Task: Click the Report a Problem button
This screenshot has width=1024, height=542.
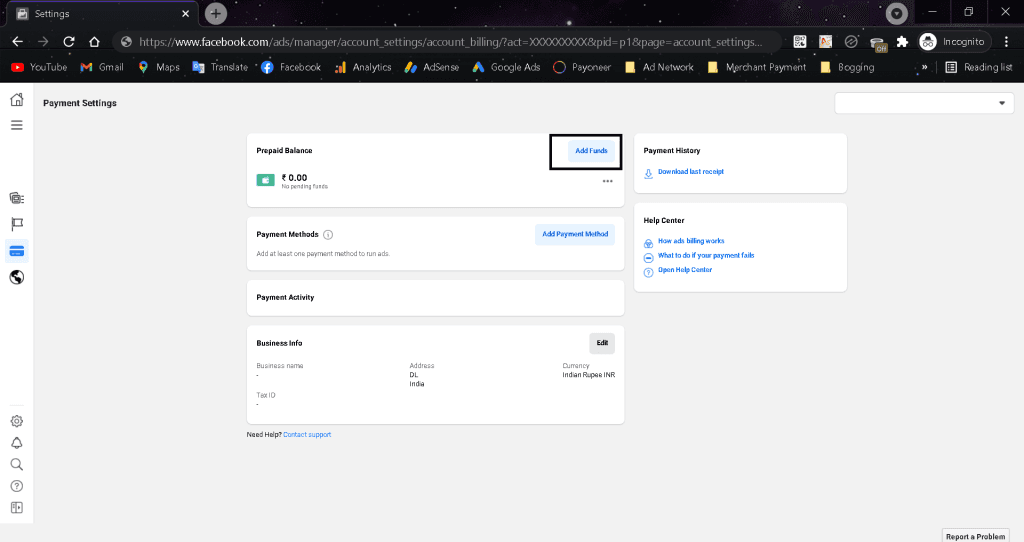Action: tap(976, 536)
